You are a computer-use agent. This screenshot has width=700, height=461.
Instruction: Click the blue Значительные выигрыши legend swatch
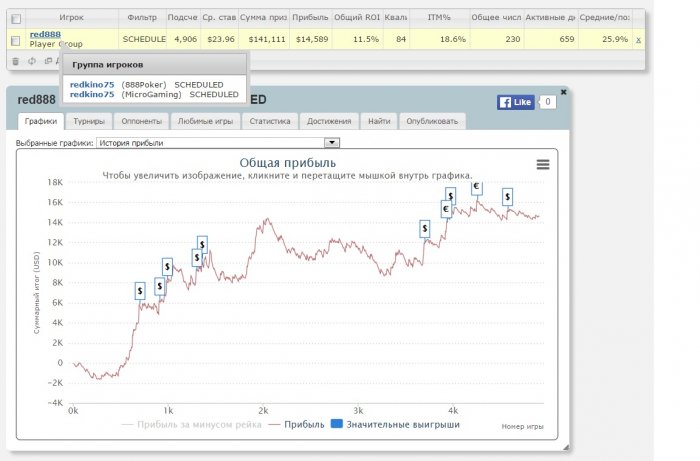(337, 424)
